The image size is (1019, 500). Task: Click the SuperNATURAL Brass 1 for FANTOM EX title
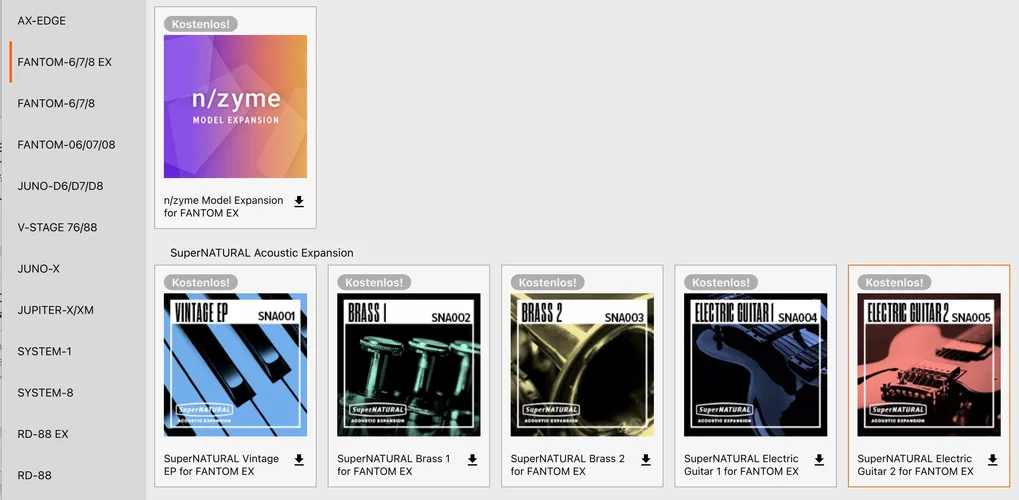(x=394, y=465)
